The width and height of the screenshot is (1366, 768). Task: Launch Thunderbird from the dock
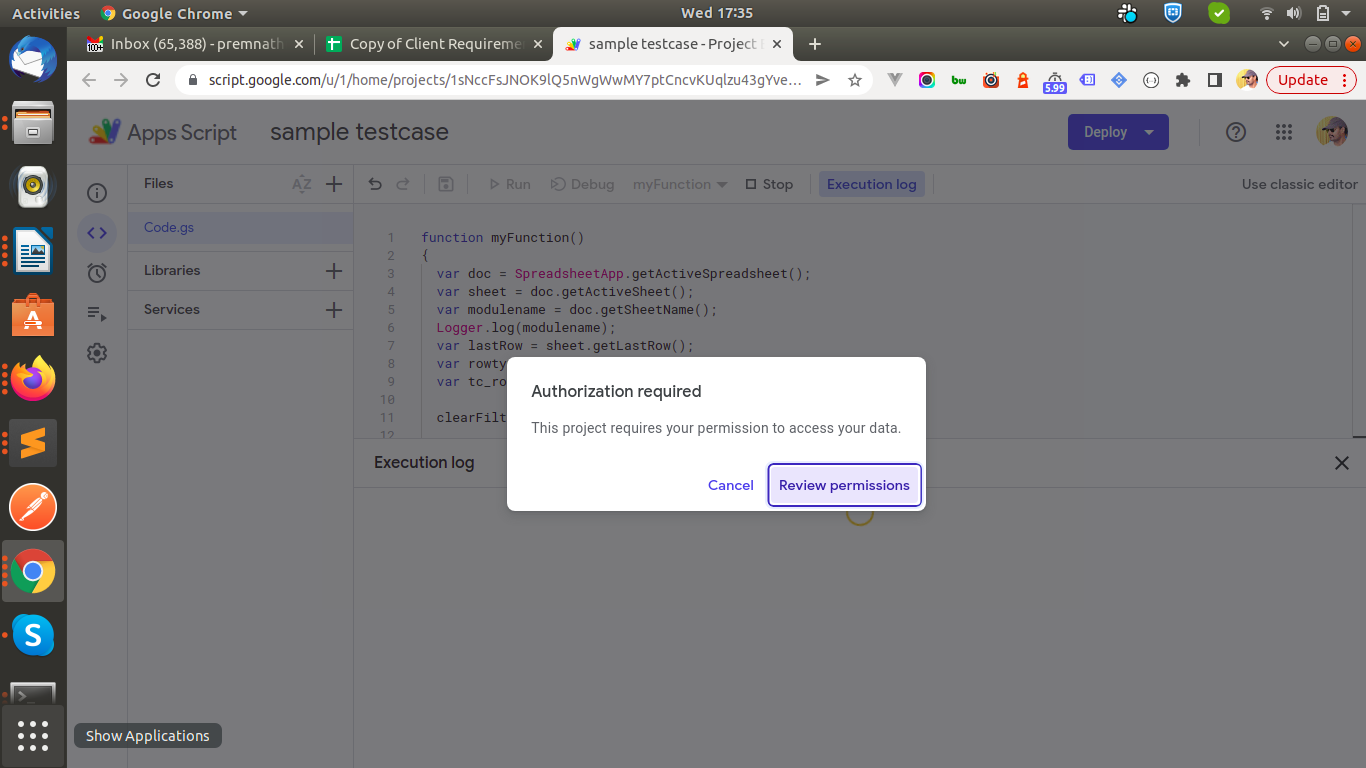coord(33,57)
